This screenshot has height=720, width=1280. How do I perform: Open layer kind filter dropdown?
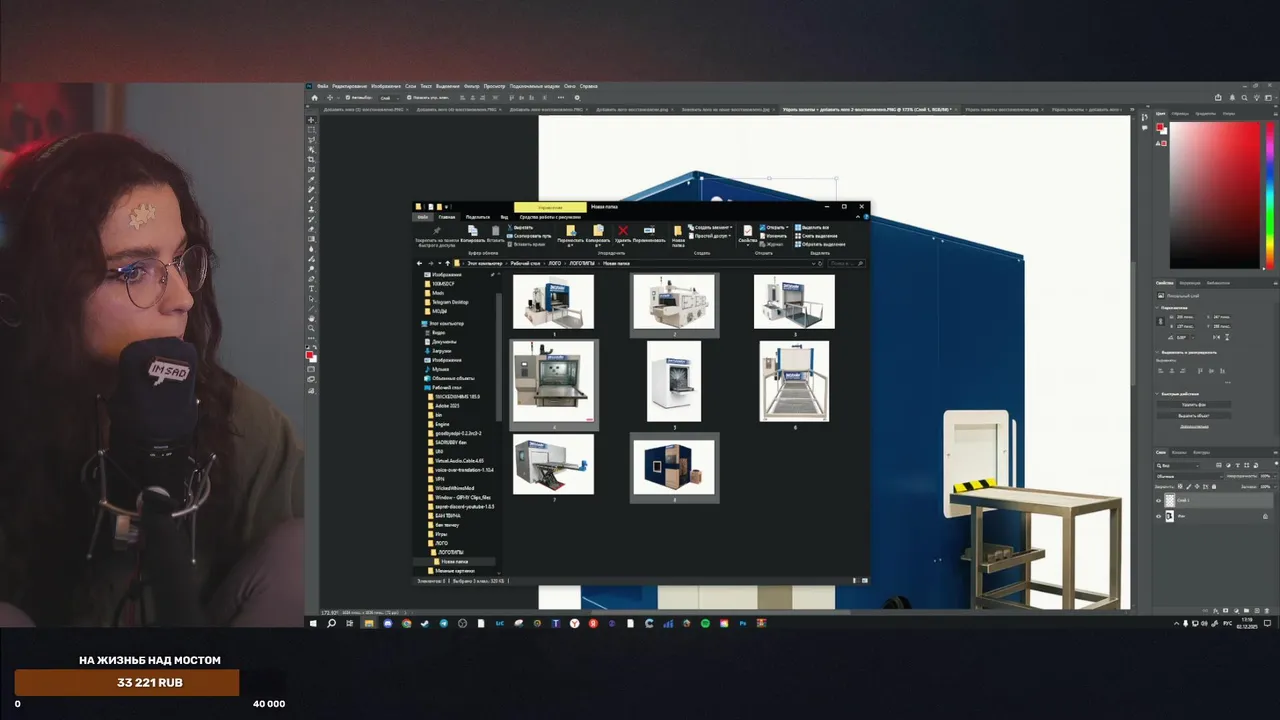tap(1177, 466)
